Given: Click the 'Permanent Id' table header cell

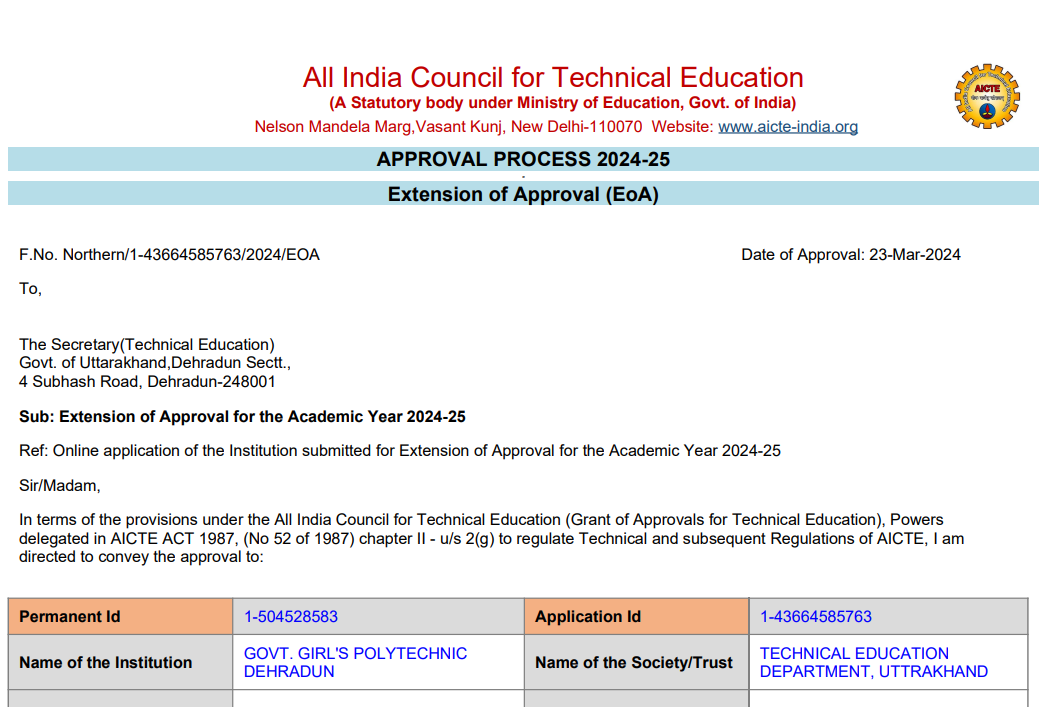Looking at the screenshot, I should pyautogui.click(x=121, y=617).
